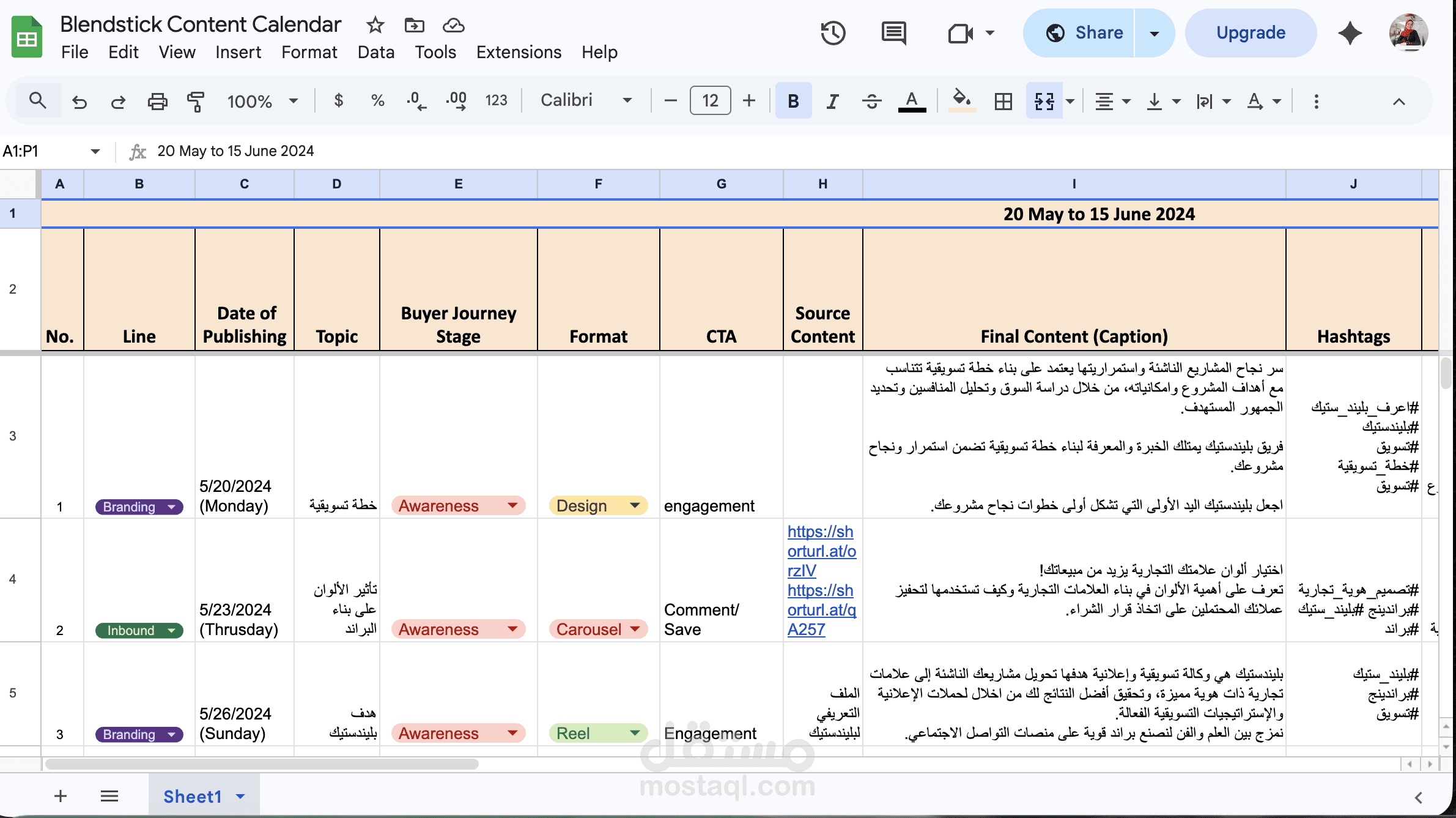This screenshot has width=1456, height=818.
Task: Open the Insert menu
Action: pyautogui.click(x=238, y=53)
